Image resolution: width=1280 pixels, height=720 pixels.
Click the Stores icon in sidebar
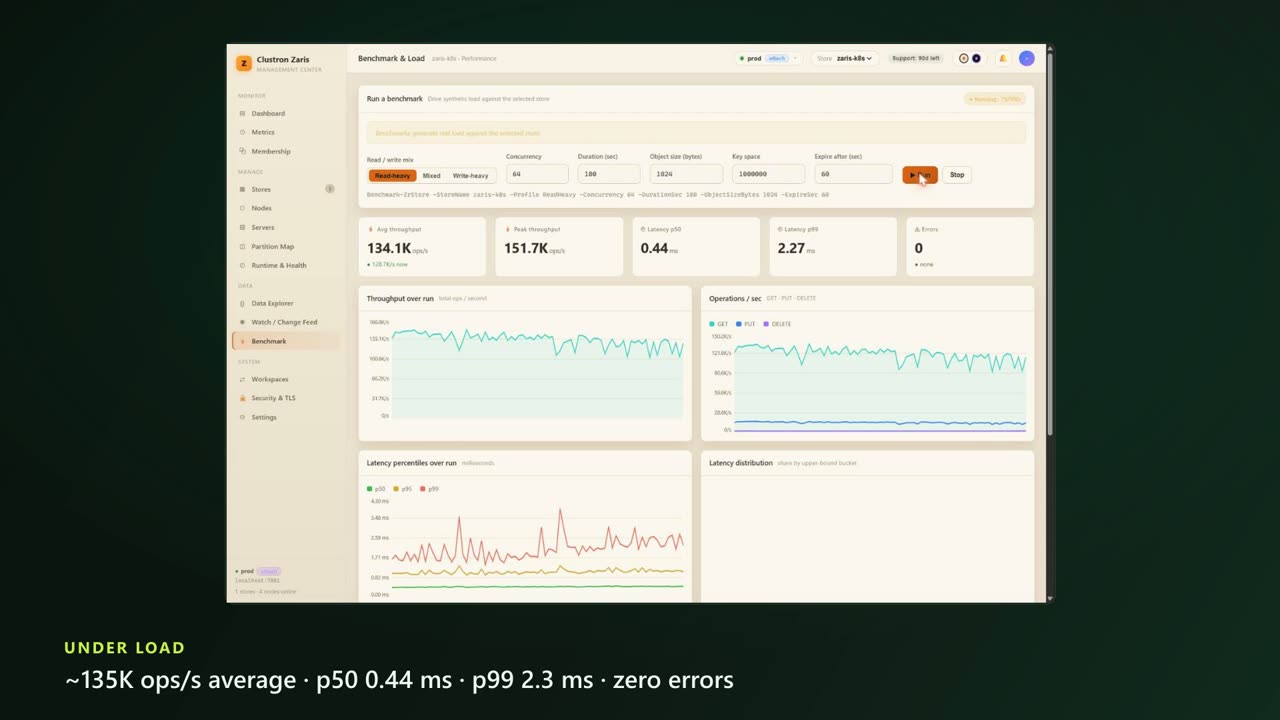[242, 189]
